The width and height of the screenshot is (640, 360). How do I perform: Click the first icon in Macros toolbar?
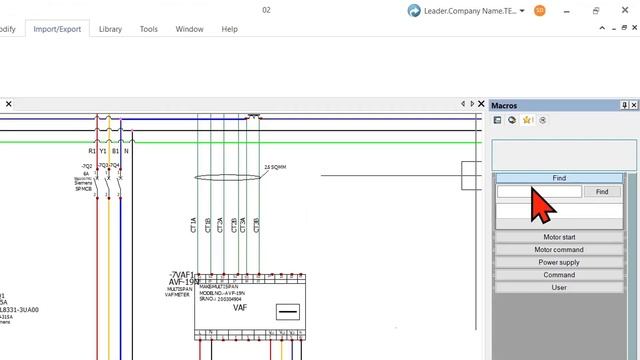click(x=497, y=120)
